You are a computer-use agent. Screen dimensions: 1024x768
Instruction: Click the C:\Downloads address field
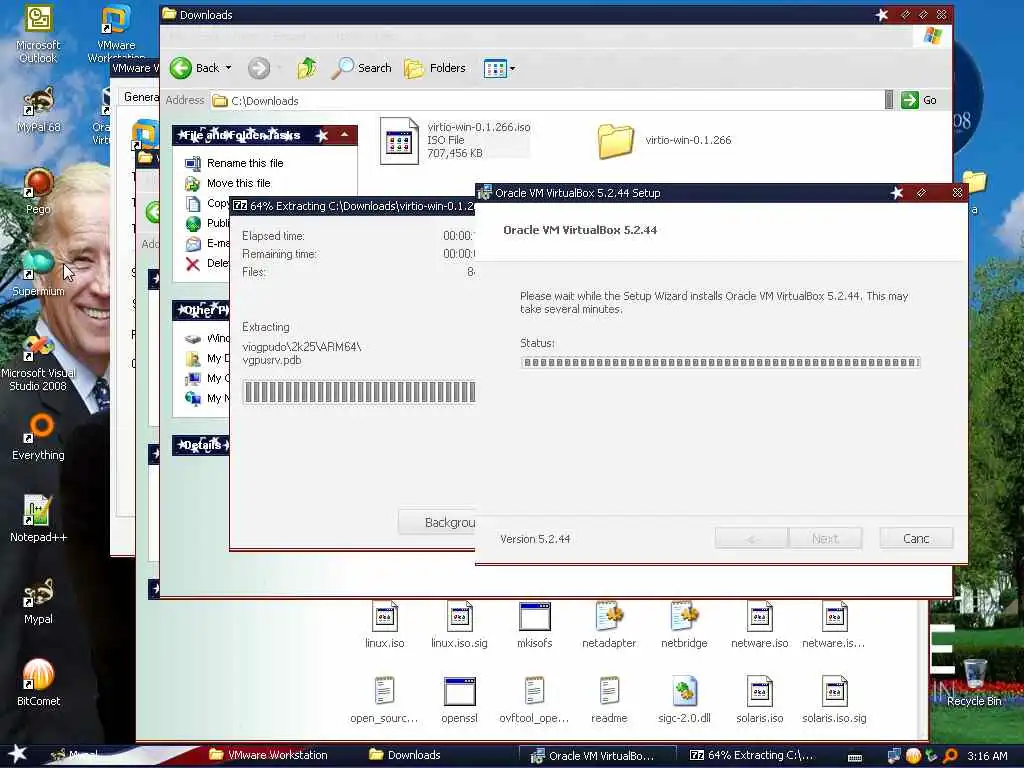pyautogui.click(x=547, y=101)
